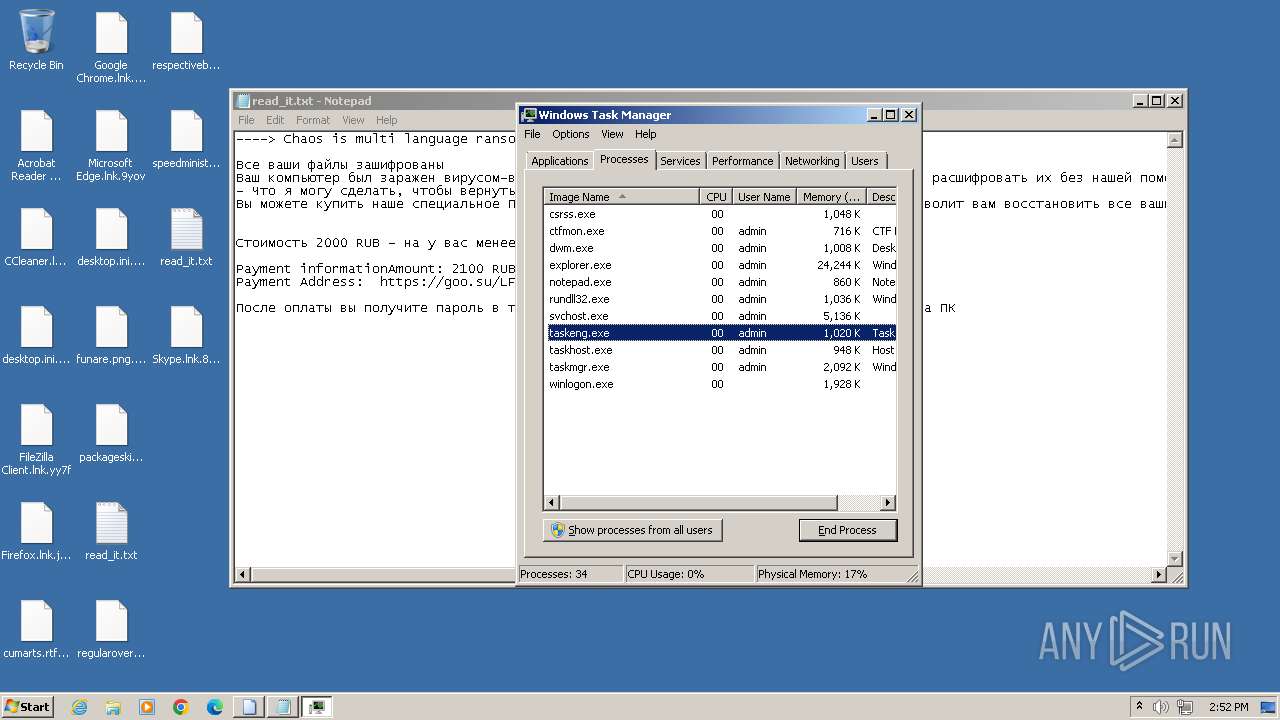Viewport: 1280px width, 720px height.
Task: Select read_it.txt icon beside desktop.ini
Action: pos(186,237)
